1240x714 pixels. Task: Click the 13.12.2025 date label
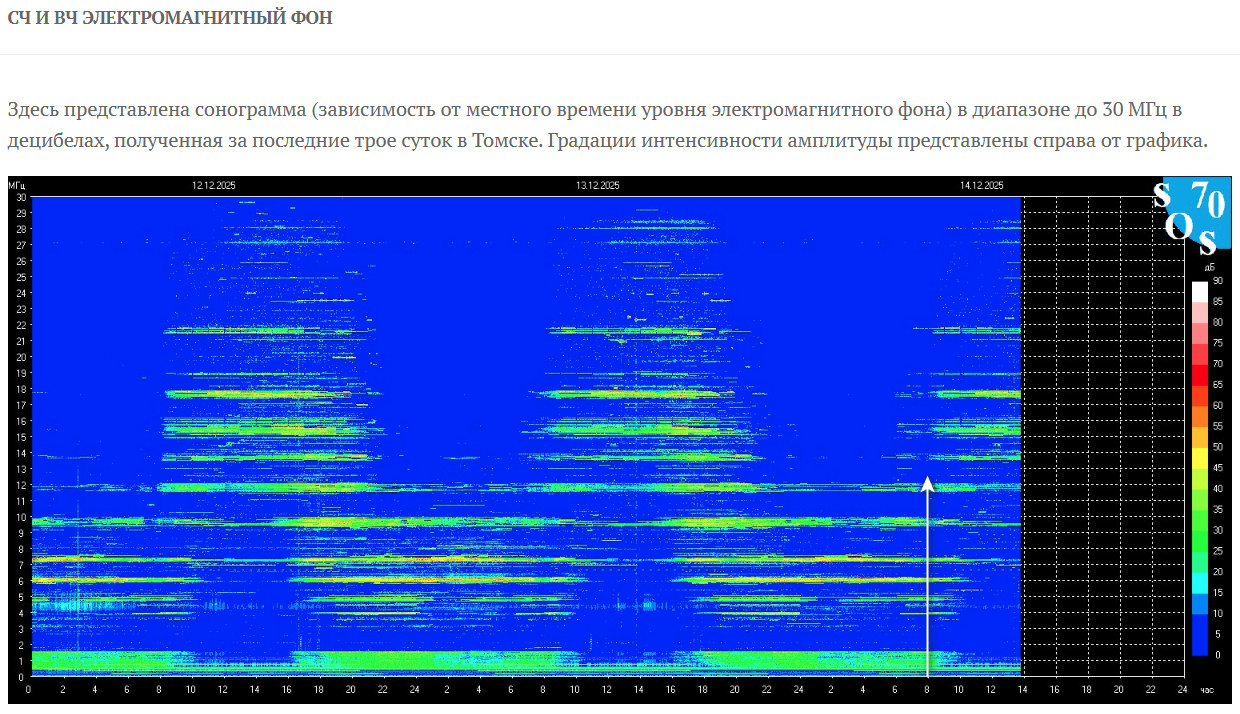[x=598, y=186]
